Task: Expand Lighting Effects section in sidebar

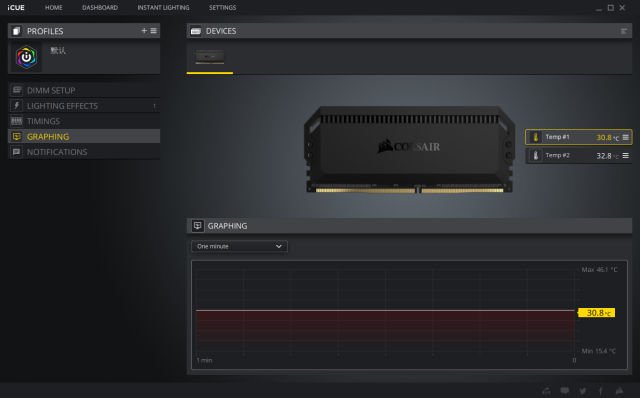Action: click(x=84, y=106)
